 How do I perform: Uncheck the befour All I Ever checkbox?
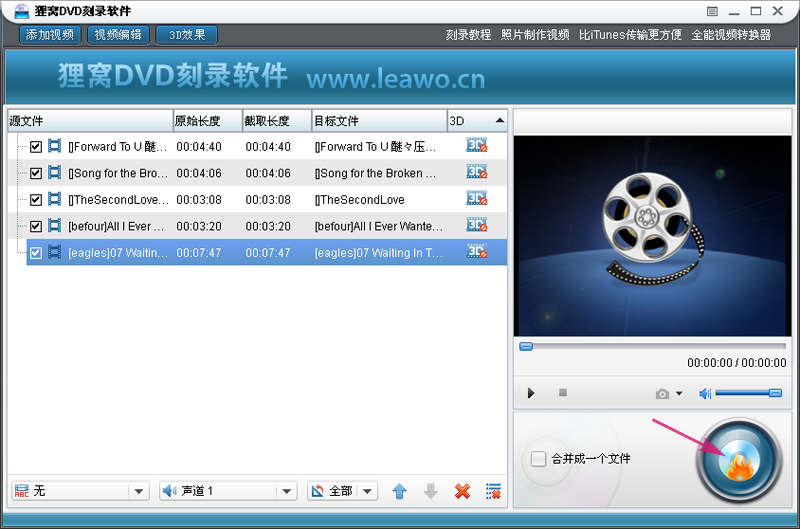(36, 226)
